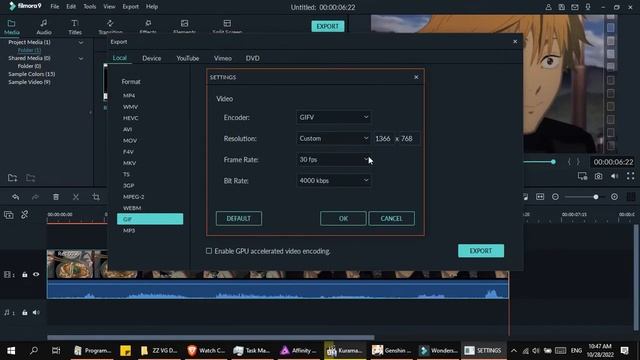This screenshot has width=640, height=360.
Task: Switch to the Device export tab
Action: click(151, 58)
